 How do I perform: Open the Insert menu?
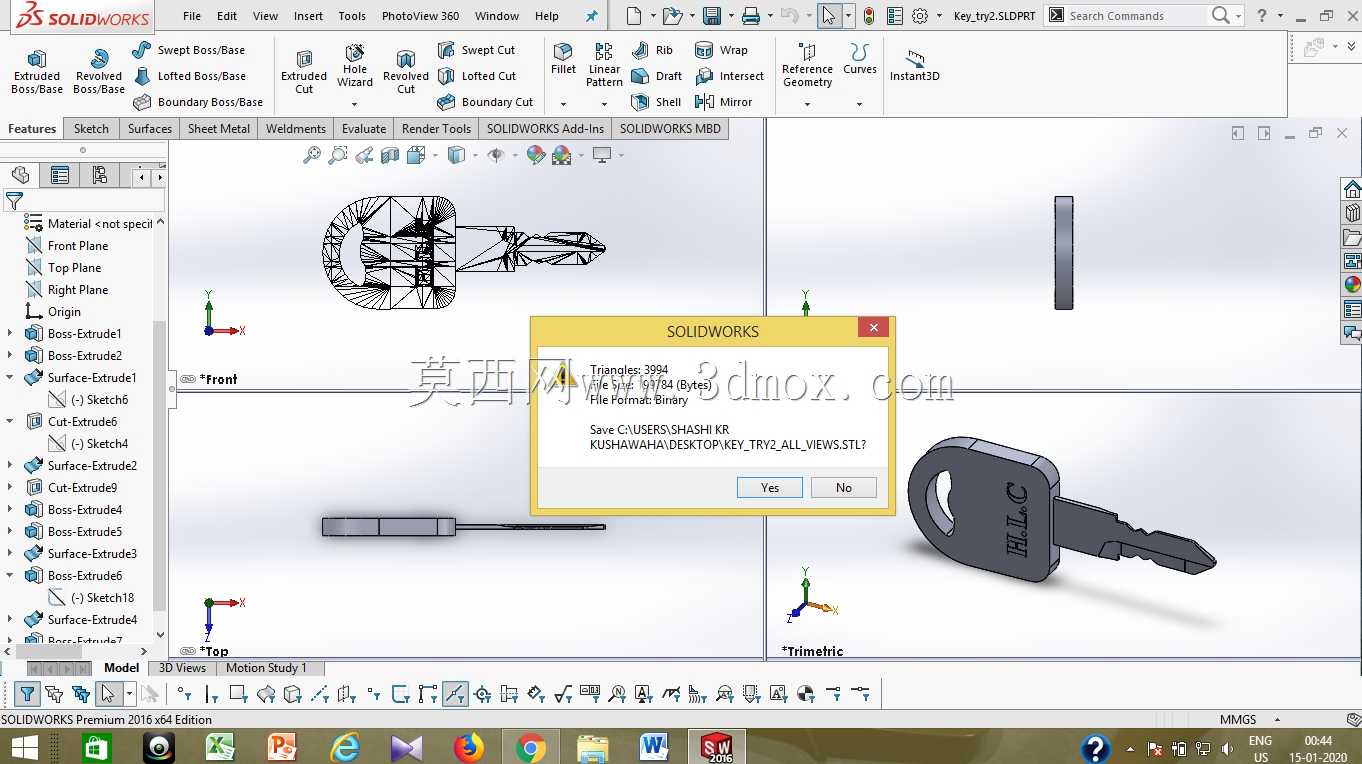308,16
